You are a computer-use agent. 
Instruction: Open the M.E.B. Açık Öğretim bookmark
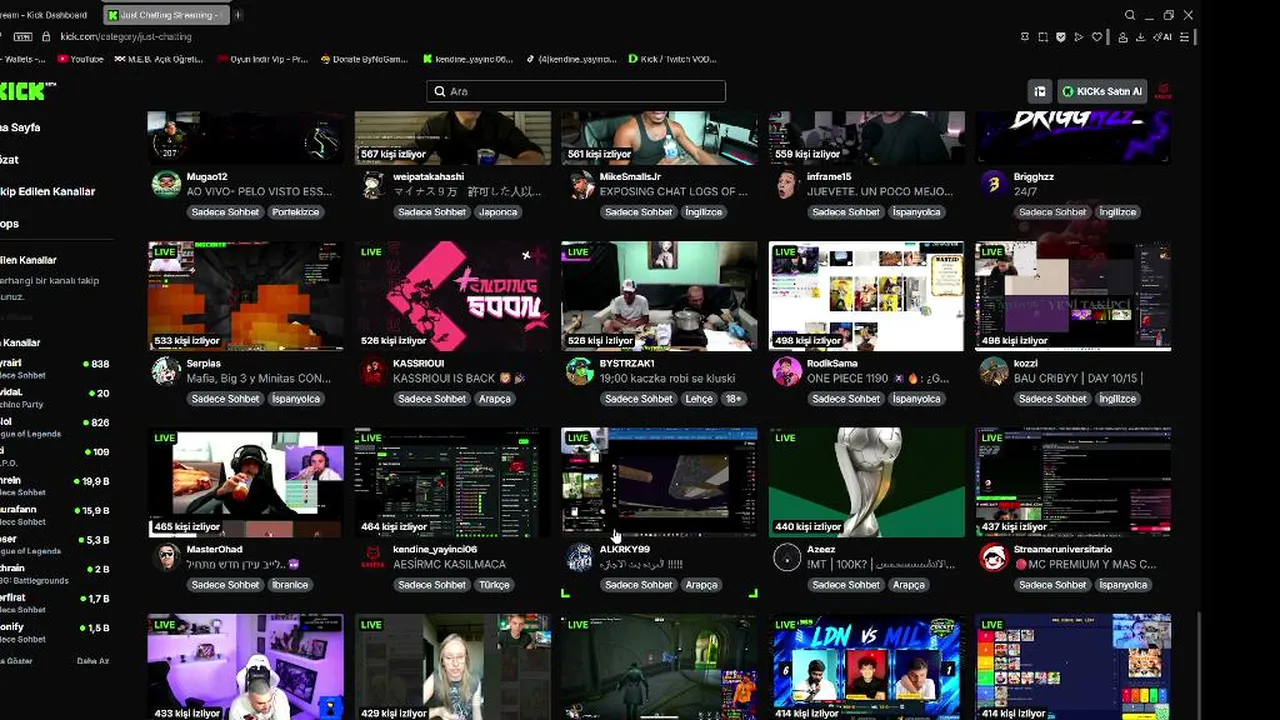[x=160, y=59]
